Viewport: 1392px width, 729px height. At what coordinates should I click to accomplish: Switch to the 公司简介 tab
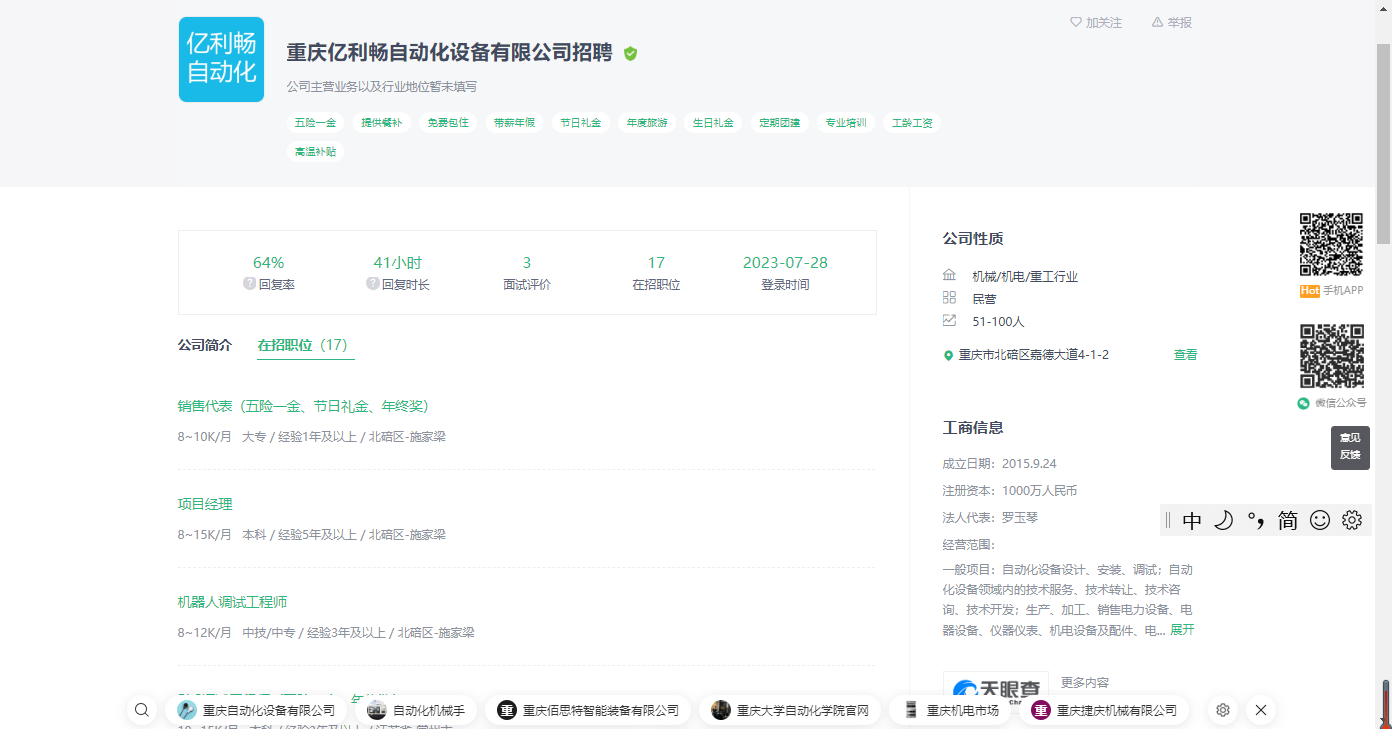point(205,345)
